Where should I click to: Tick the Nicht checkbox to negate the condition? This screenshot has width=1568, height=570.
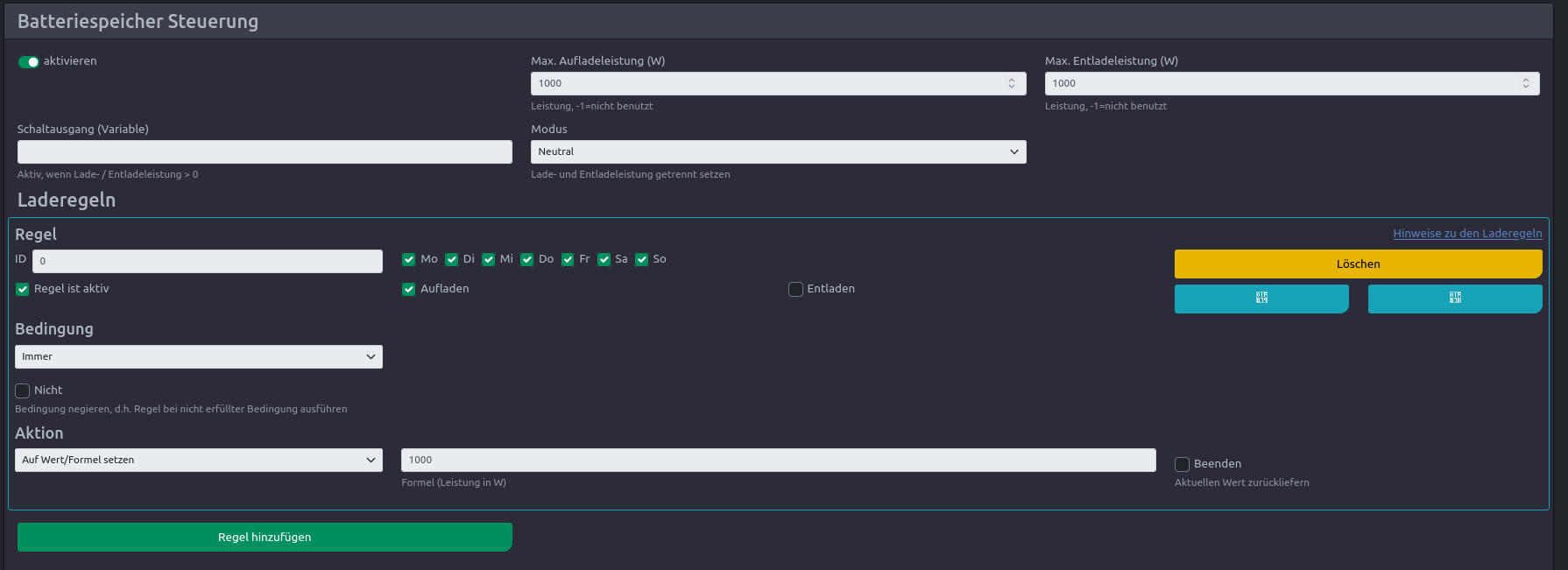tap(23, 391)
